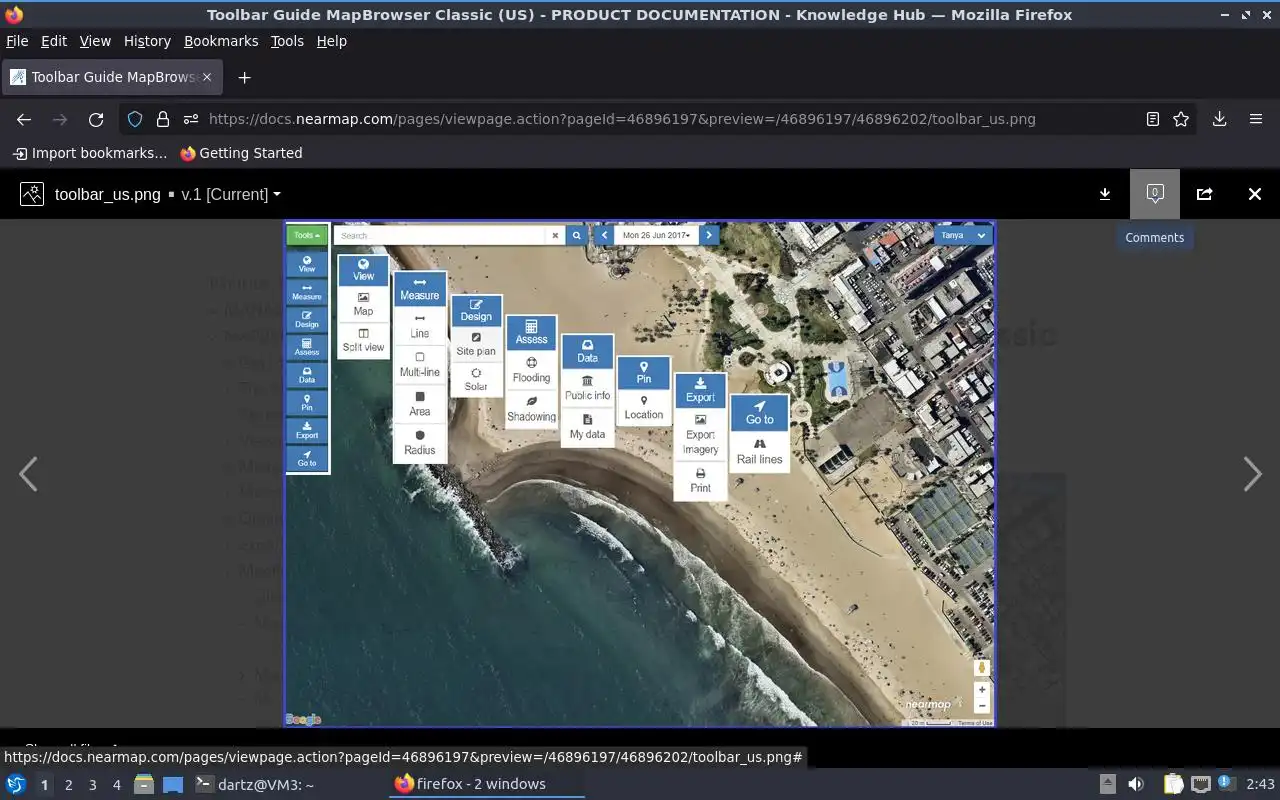Viewport: 1280px width, 800px height.
Task: Switch to workspace 2
Action: pyautogui.click(x=68, y=785)
